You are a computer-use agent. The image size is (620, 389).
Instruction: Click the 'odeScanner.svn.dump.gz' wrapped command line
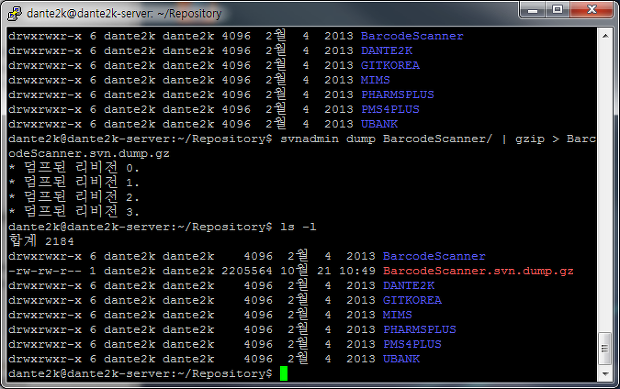(89, 153)
